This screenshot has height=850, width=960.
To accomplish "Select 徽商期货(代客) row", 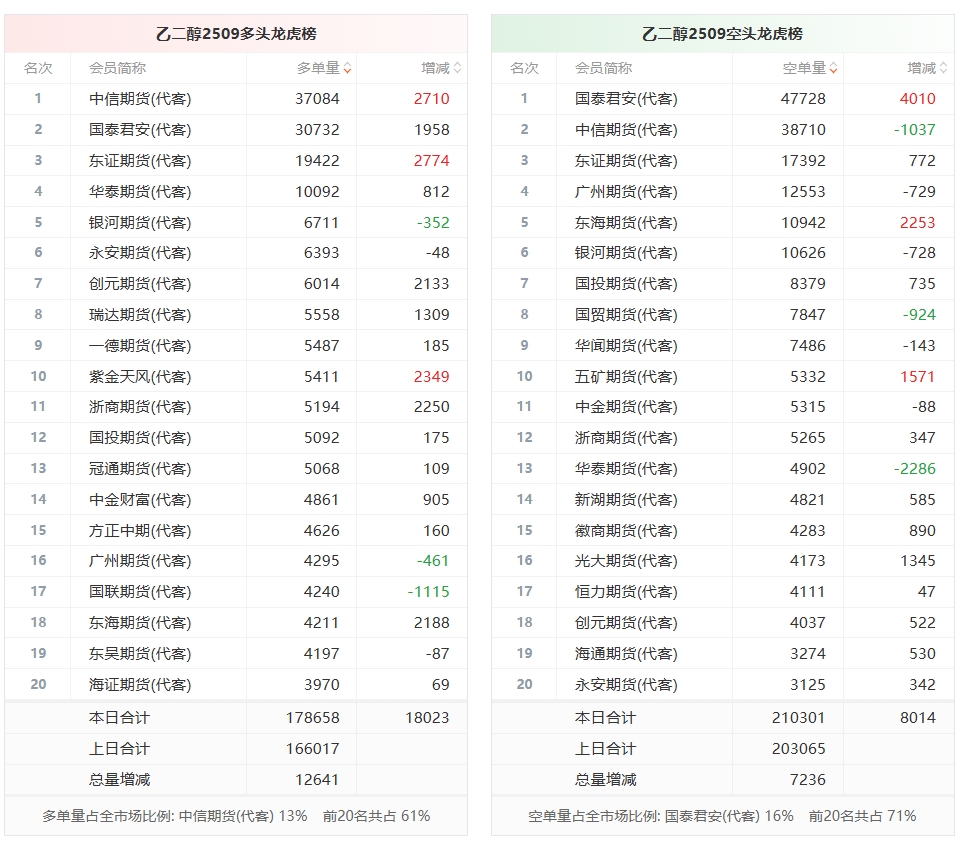I will (722, 530).
